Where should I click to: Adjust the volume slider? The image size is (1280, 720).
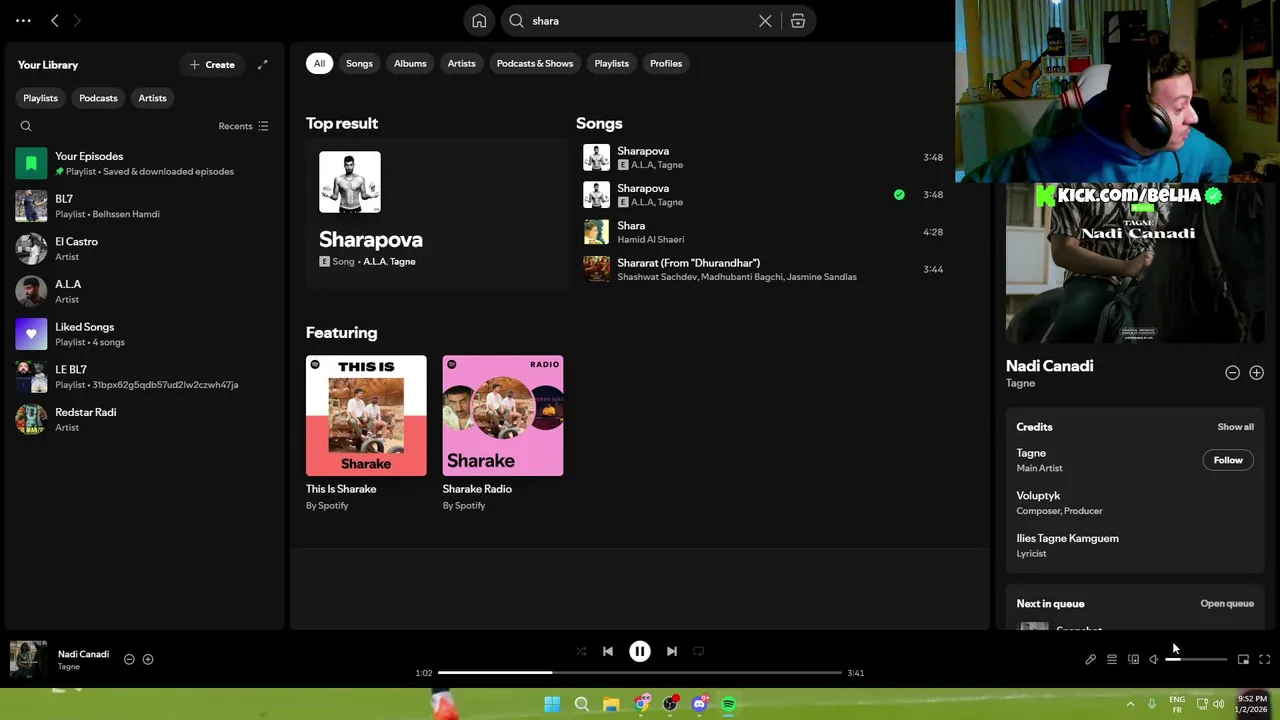(x=1196, y=660)
